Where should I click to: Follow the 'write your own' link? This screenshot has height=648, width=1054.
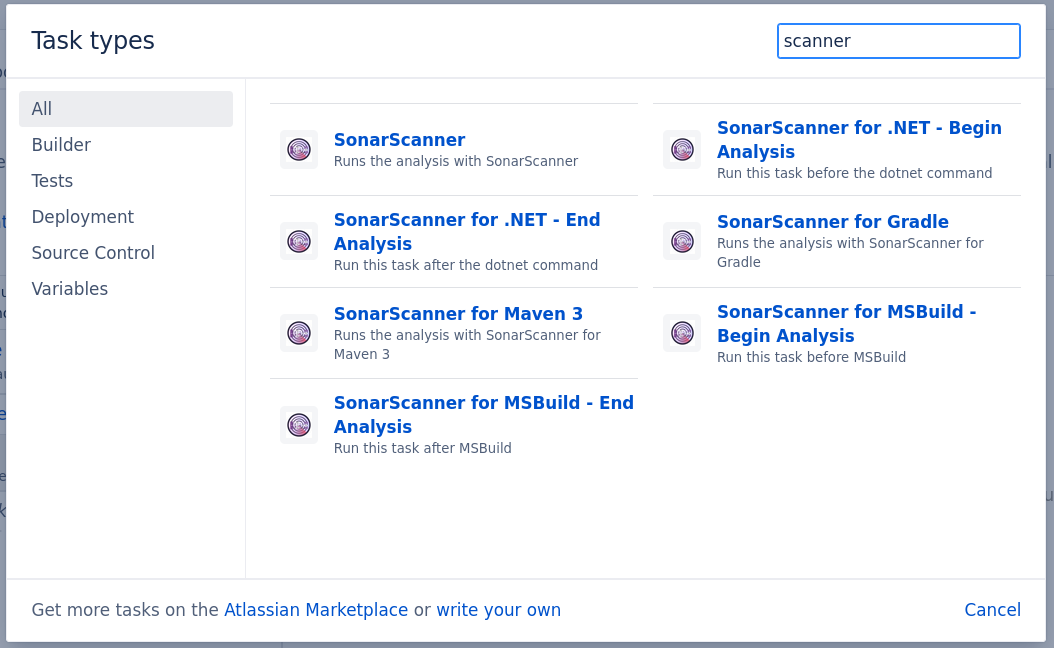[498, 610]
